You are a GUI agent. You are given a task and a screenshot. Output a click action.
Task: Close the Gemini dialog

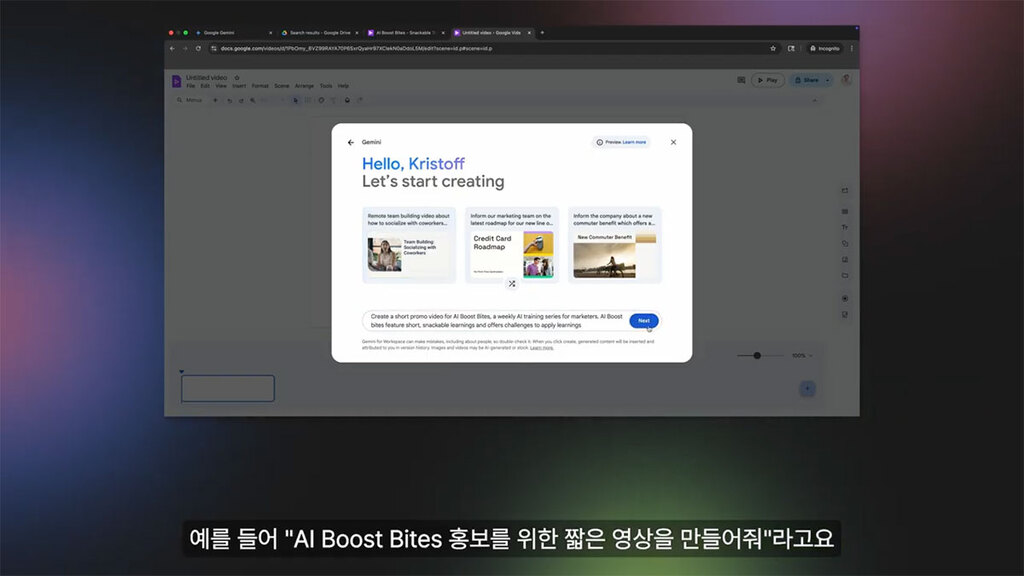point(673,142)
